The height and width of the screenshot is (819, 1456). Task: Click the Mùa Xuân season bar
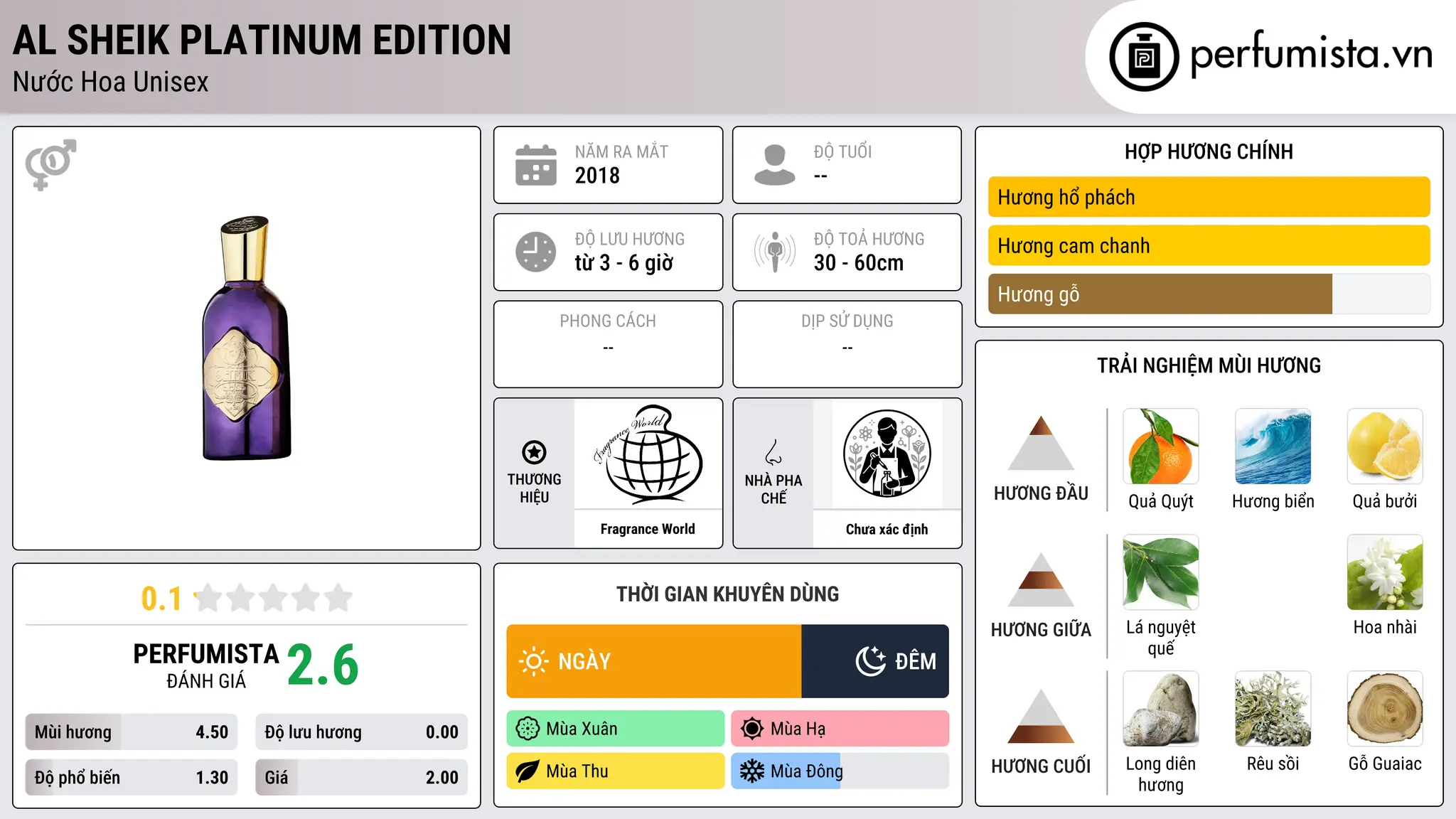pyautogui.click(x=616, y=729)
